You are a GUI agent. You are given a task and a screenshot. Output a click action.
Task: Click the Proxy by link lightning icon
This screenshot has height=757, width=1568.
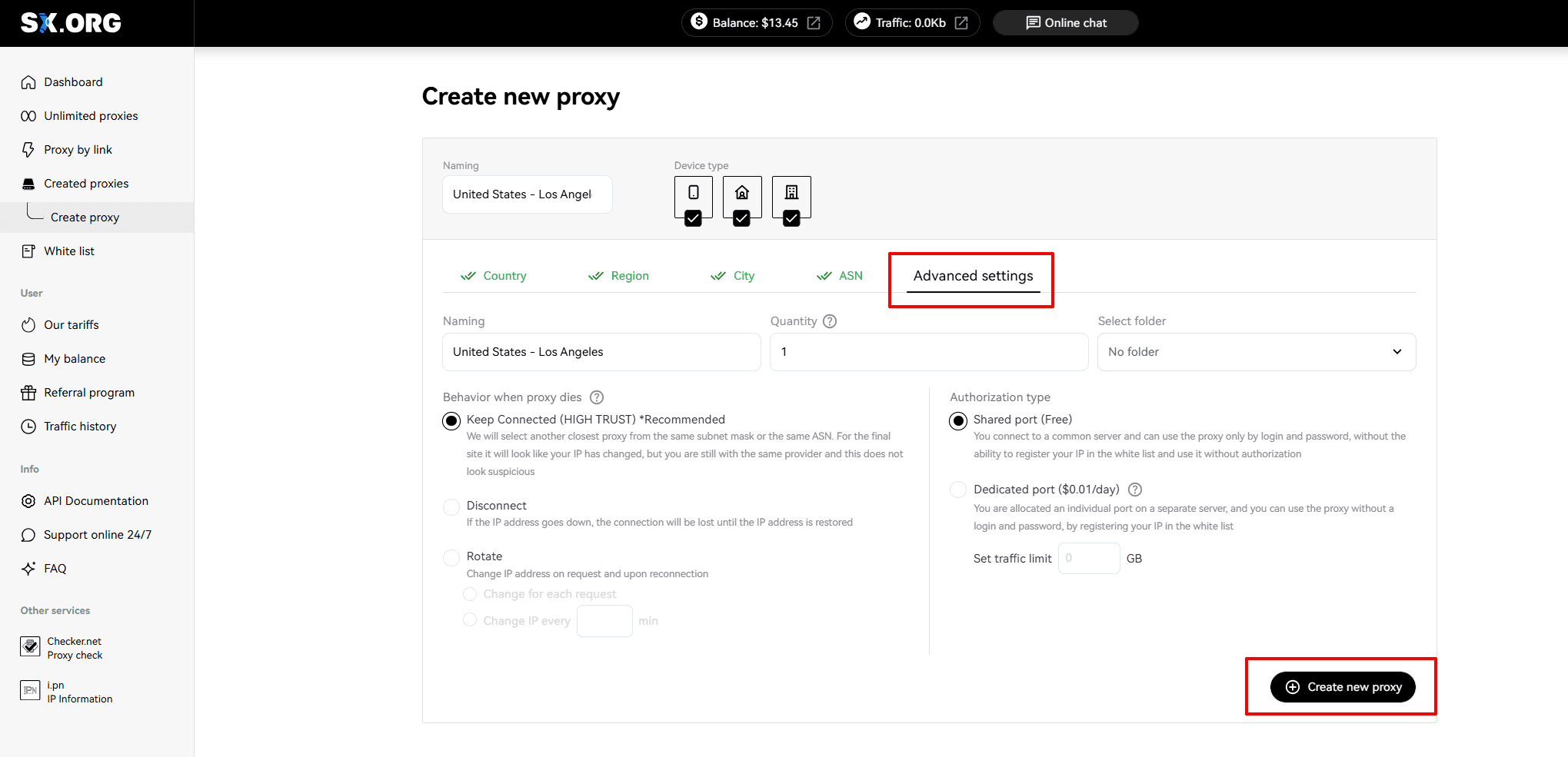[x=28, y=150]
